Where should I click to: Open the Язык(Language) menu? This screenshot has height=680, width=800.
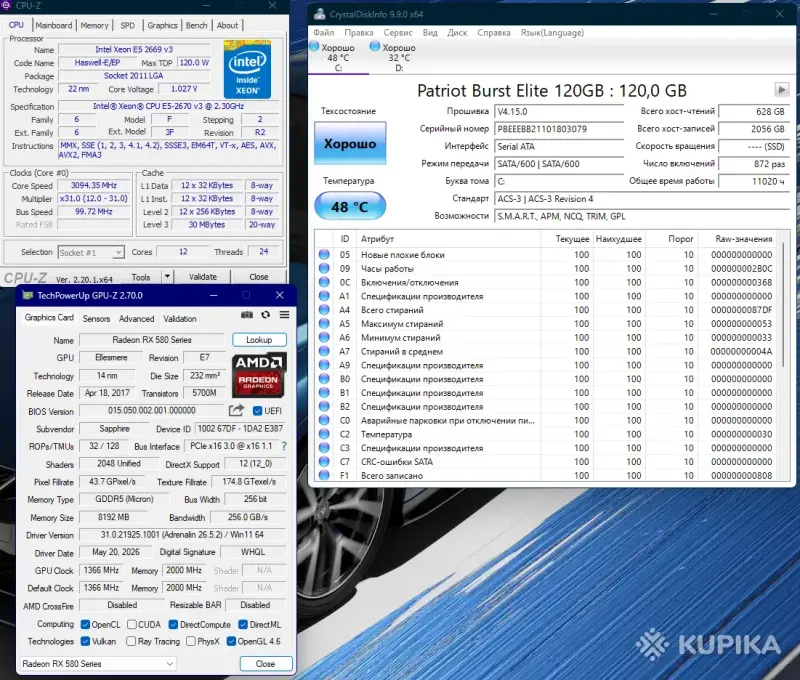[552, 33]
